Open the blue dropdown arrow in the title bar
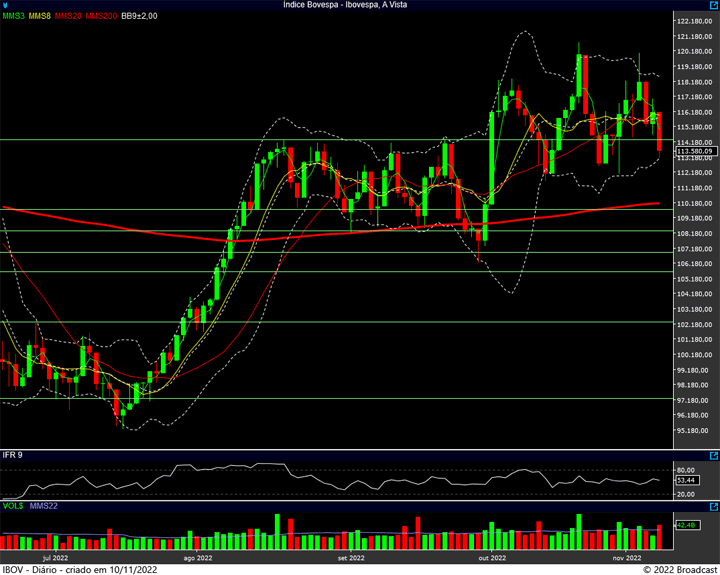The height and width of the screenshot is (575, 720). pos(5,6)
